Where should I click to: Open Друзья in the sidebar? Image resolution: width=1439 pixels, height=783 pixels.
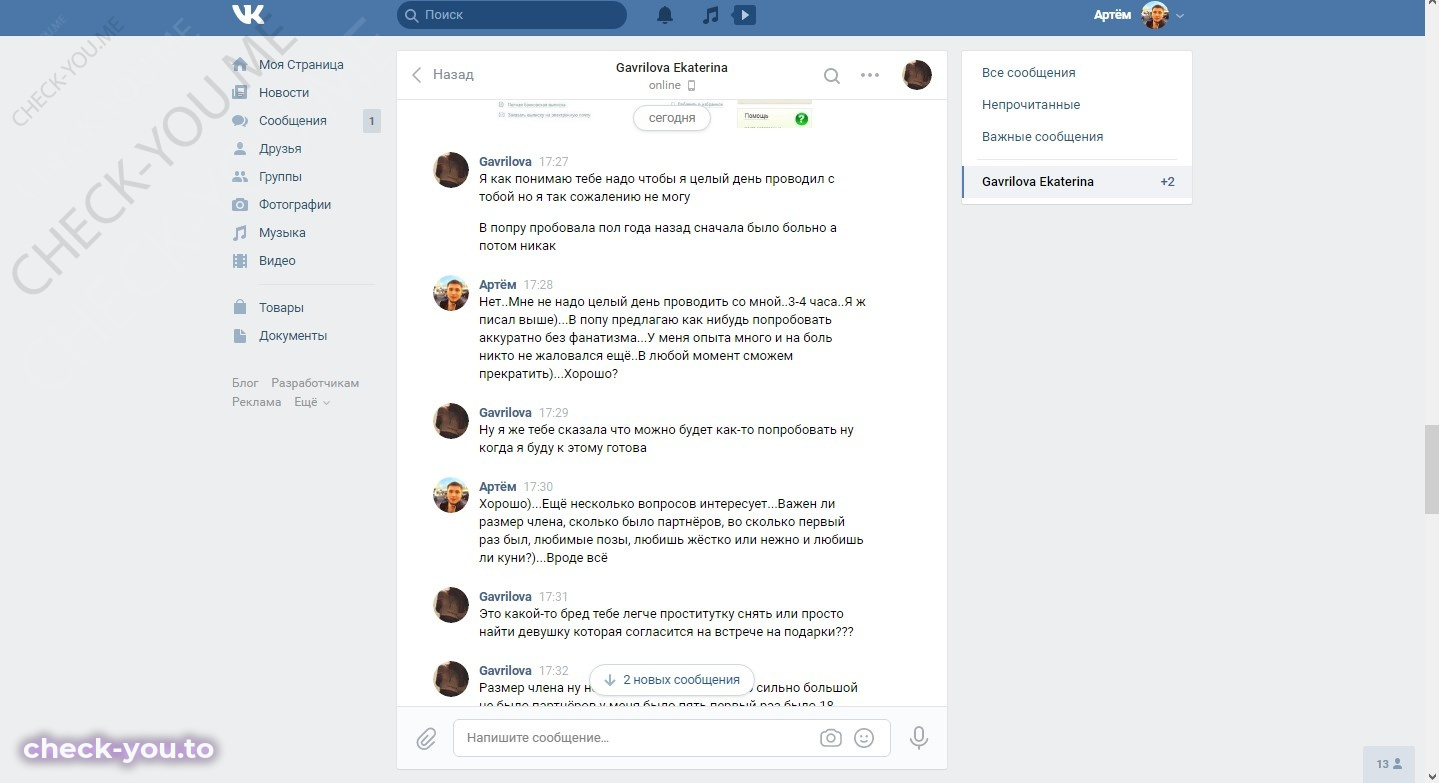[x=280, y=149]
